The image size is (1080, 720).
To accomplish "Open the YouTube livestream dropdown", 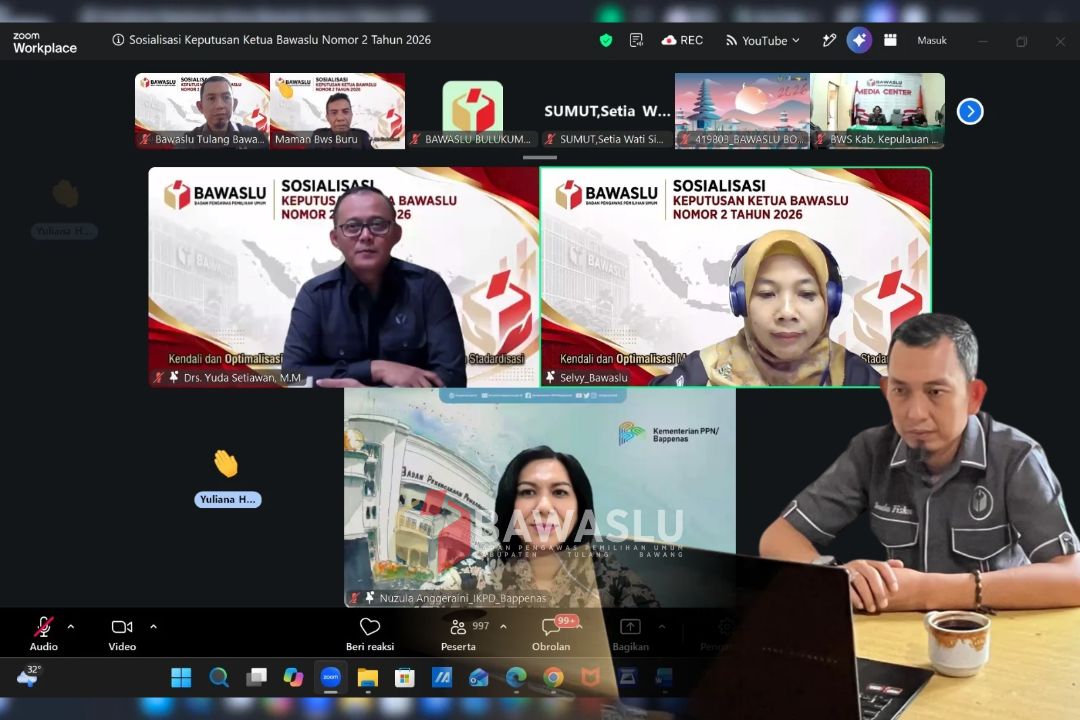I will [762, 41].
